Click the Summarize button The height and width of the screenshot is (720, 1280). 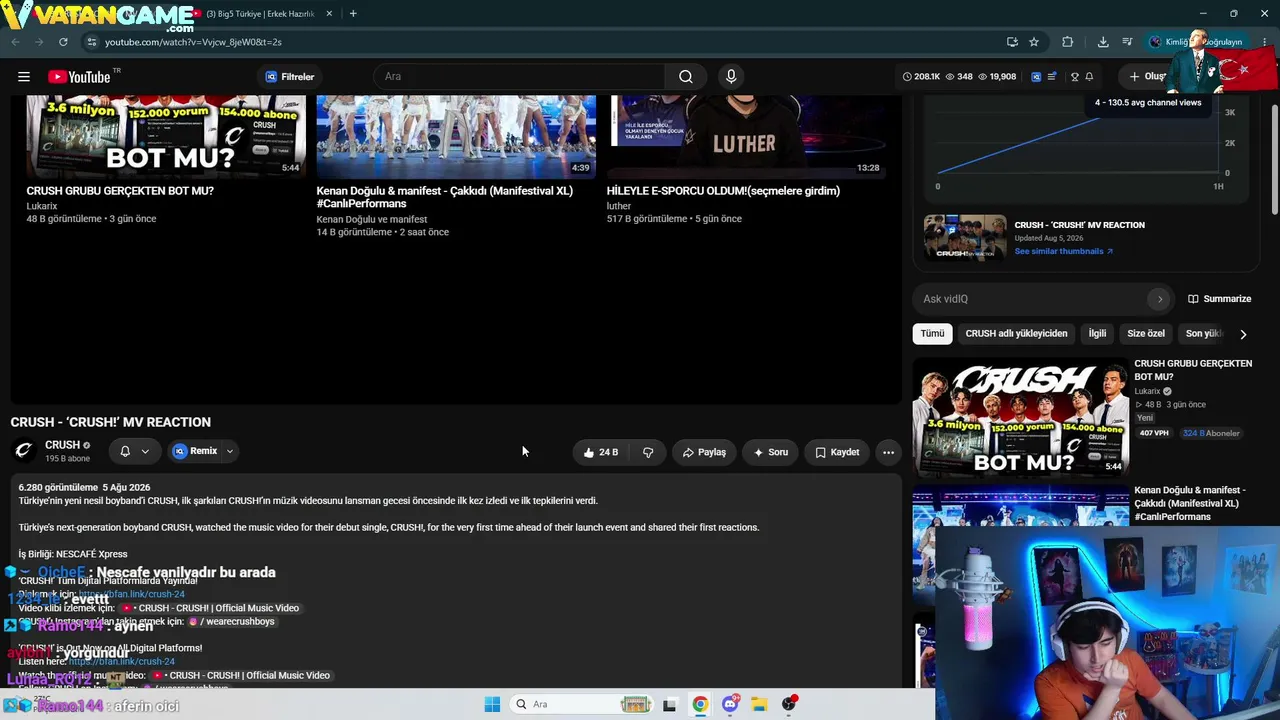[1219, 299]
